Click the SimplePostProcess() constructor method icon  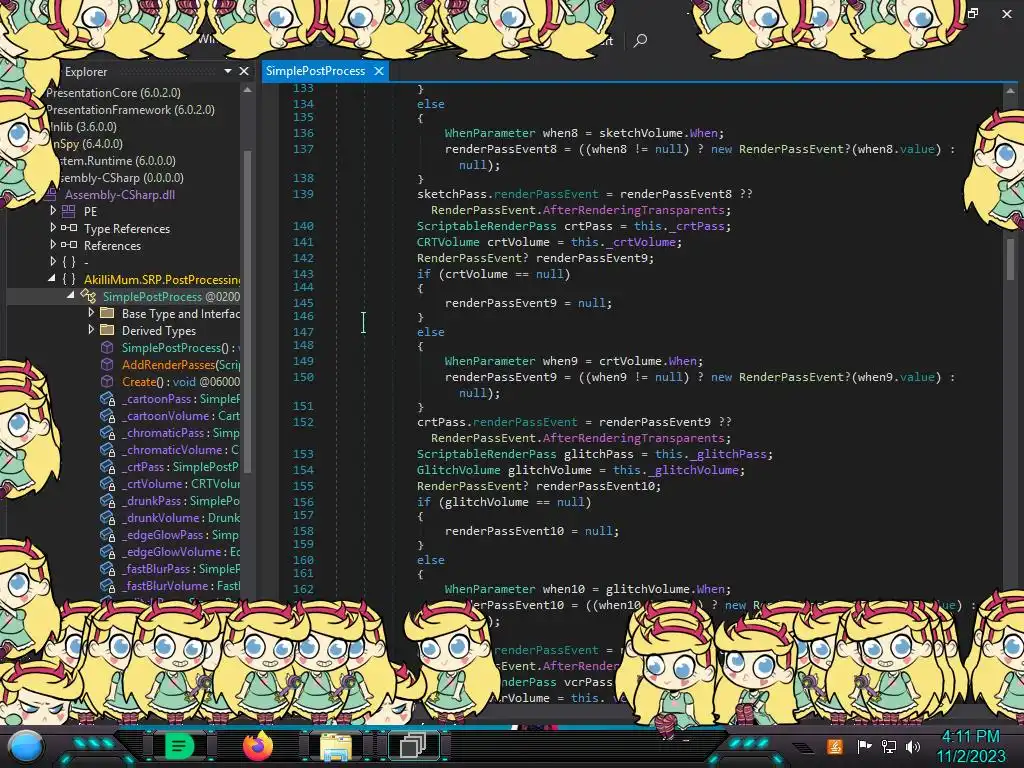(107, 347)
